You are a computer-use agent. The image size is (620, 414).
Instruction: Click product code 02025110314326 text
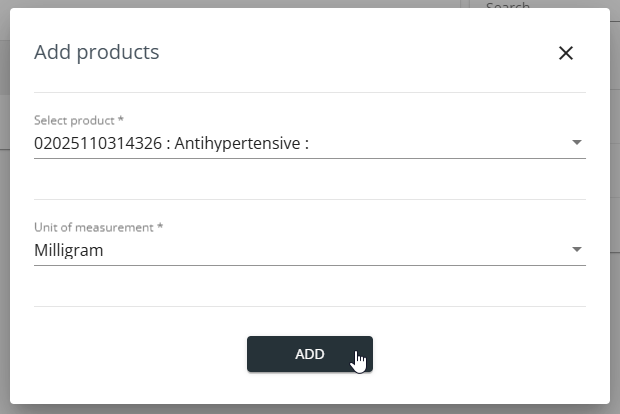click(x=98, y=143)
